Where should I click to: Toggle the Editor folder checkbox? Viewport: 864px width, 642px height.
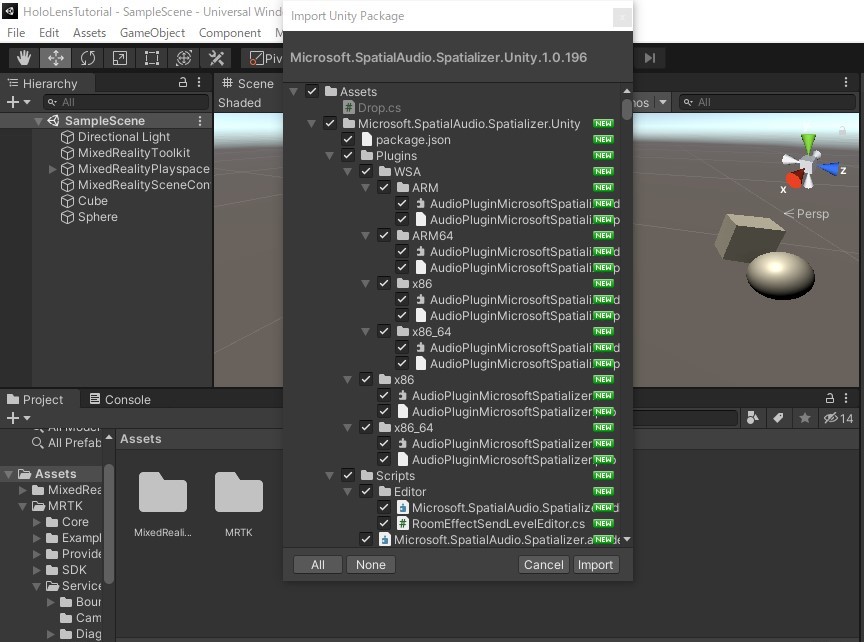click(x=366, y=491)
